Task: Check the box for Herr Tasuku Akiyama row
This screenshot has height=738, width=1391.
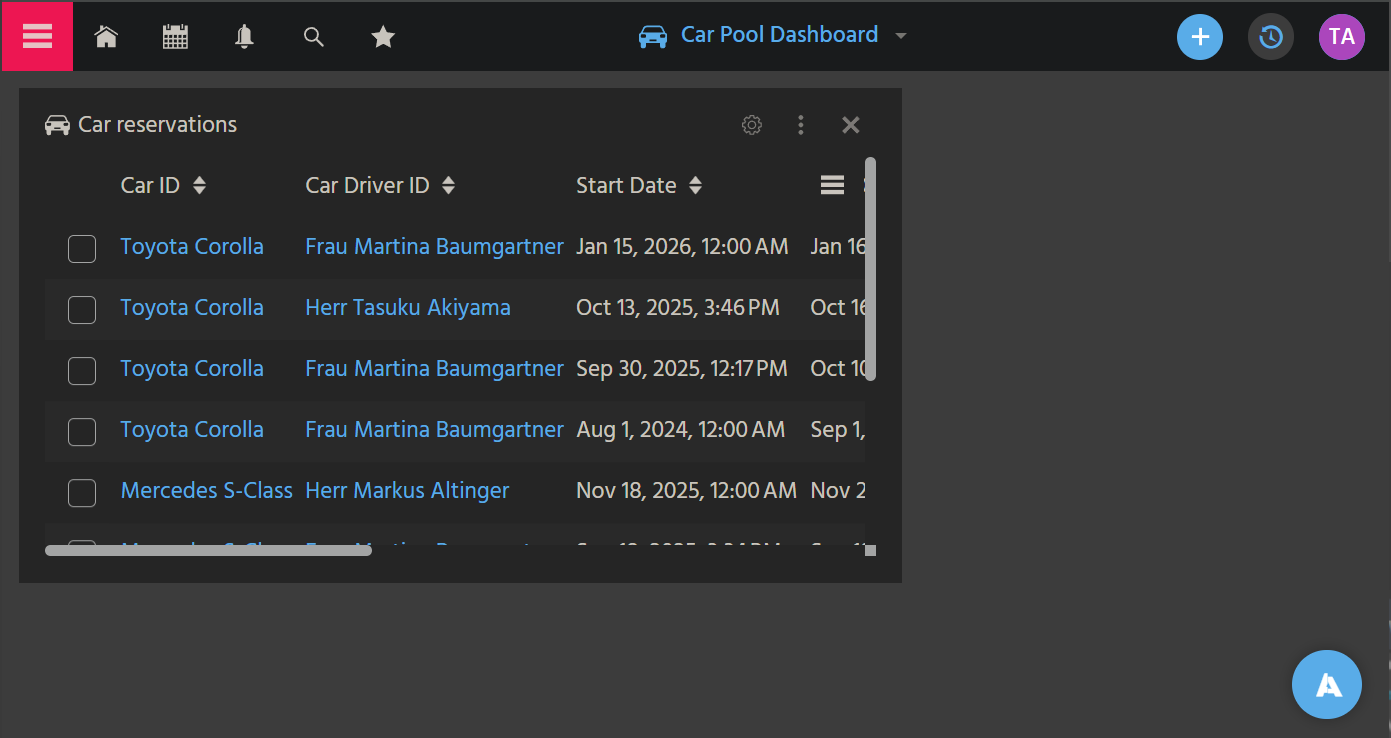Action: (x=82, y=310)
